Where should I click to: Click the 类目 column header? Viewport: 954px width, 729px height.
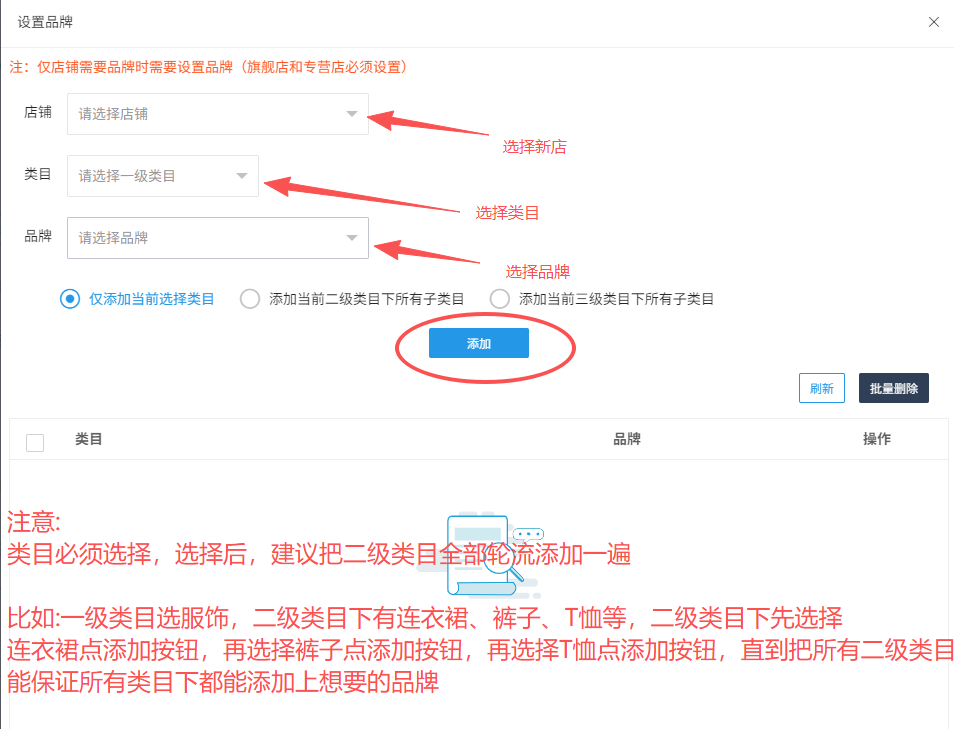tap(89, 439)
